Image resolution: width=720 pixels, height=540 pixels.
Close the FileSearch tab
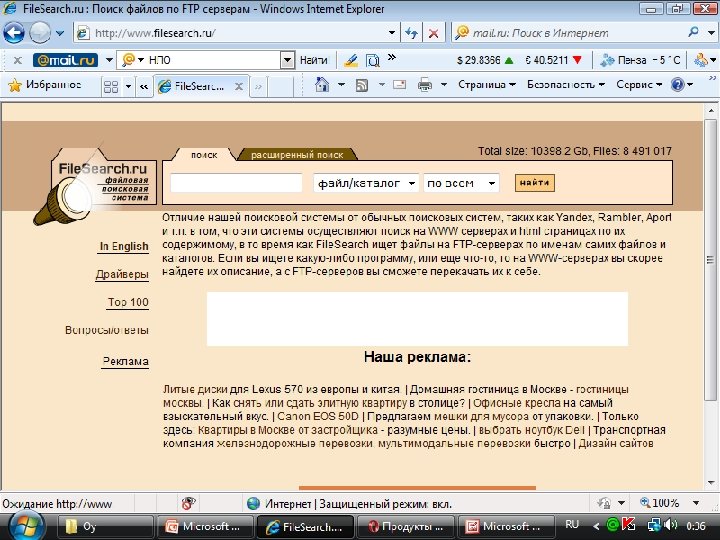click(239, 86)
